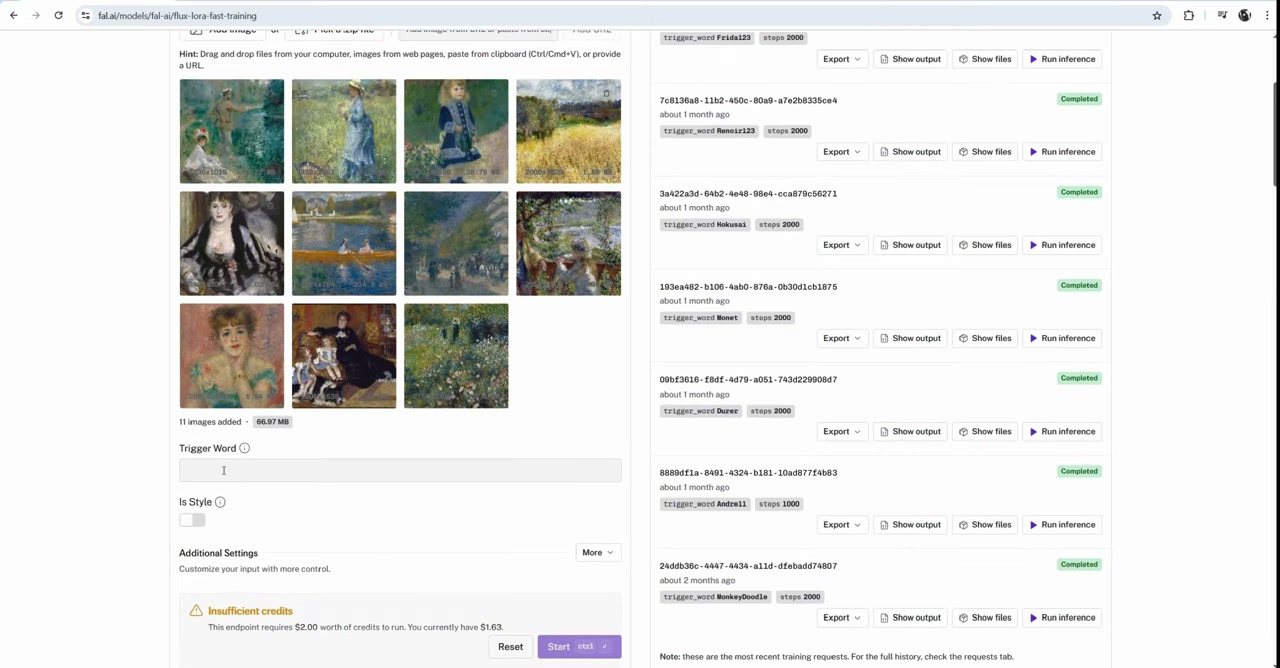Show output for the Hokusai training
The image size is (1280, 668).
910,245
